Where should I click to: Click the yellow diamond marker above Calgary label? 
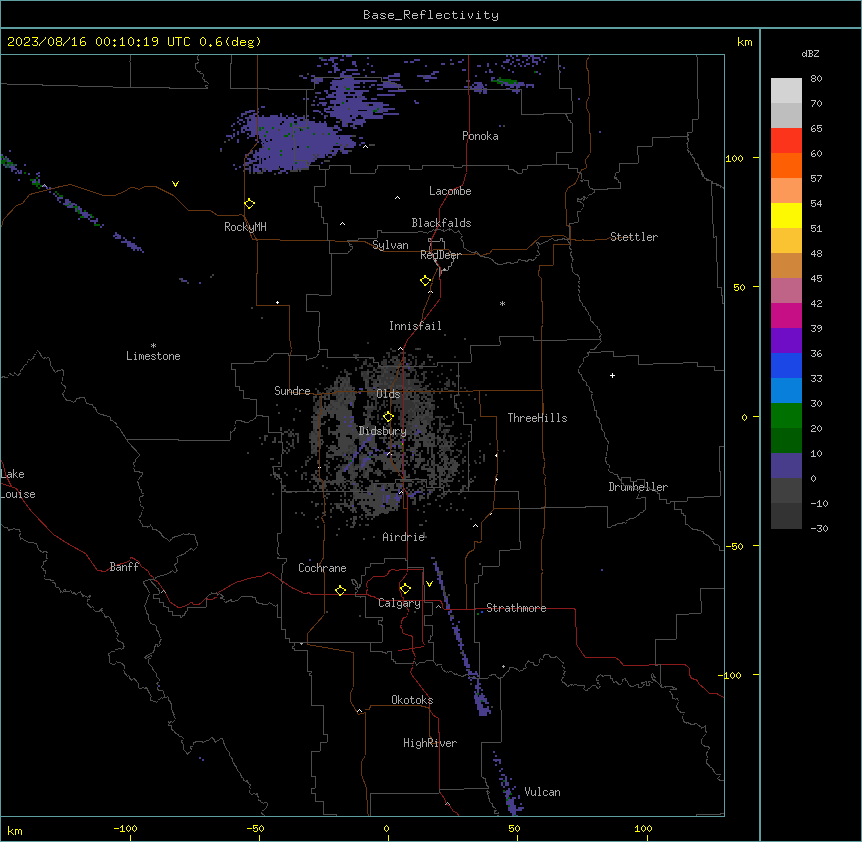pos(405,589)
